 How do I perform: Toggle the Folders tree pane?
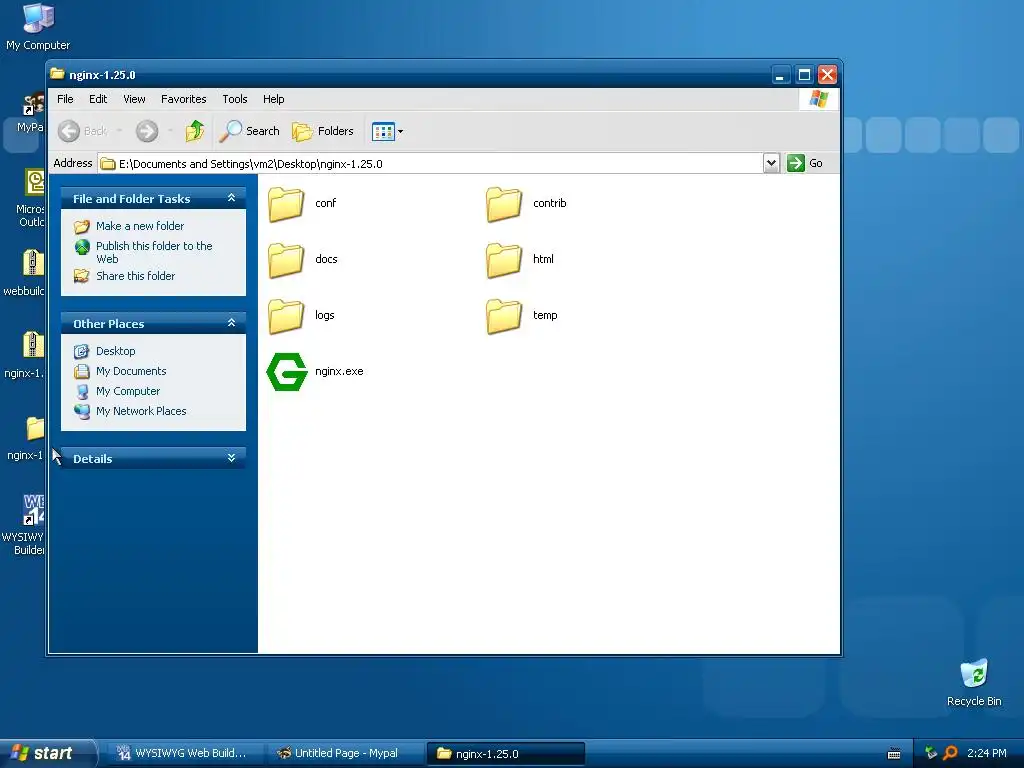pos(323,131)
